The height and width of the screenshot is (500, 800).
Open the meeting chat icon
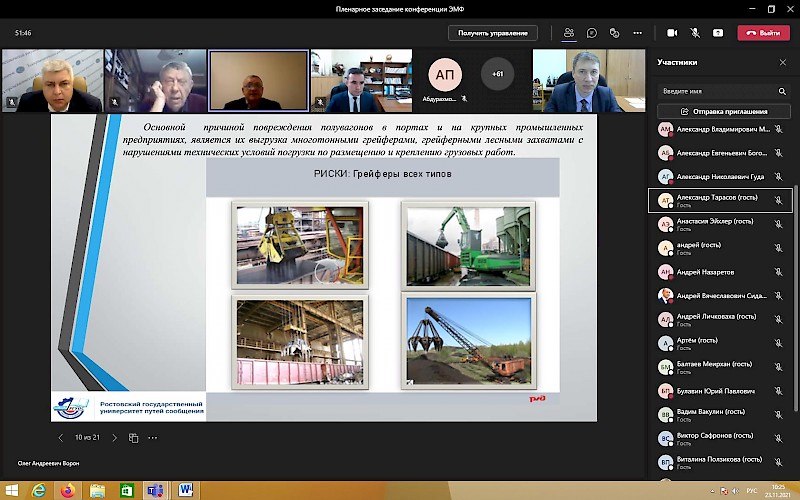[x=593, y=33]
